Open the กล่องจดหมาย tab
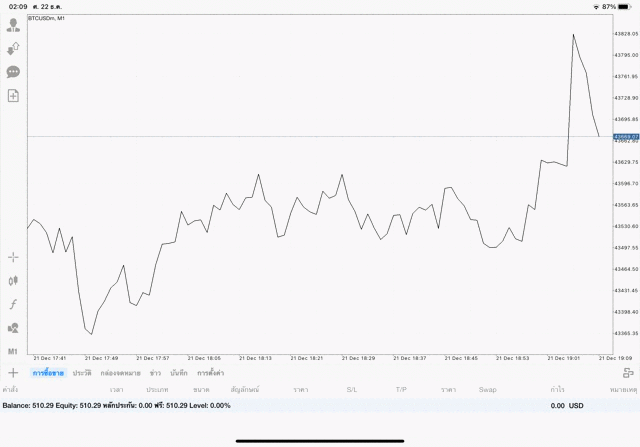640x447 pixels. pyautogui.click(x=120, y=372)
